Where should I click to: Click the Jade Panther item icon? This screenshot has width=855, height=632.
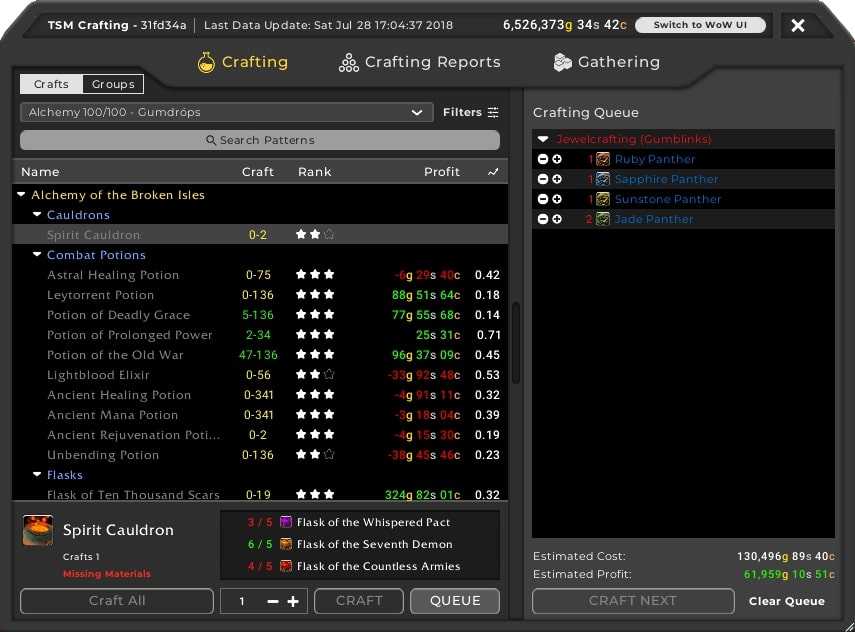pyautogui.click(x=603, y=219)
